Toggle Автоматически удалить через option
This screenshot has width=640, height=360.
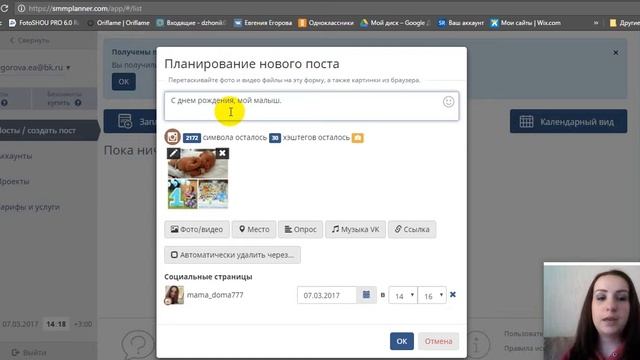pyautogui.click(x=232, y=255)
